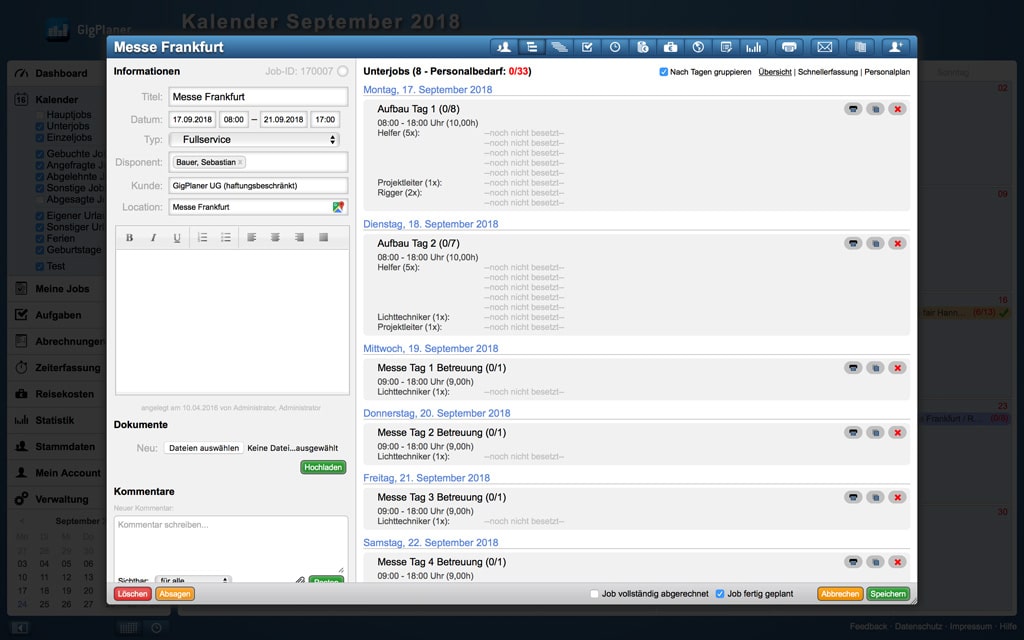The width and height of the screenshot is (1024, 640).
Task: Open the print icon in header toolbar
Action: (790, 47)
